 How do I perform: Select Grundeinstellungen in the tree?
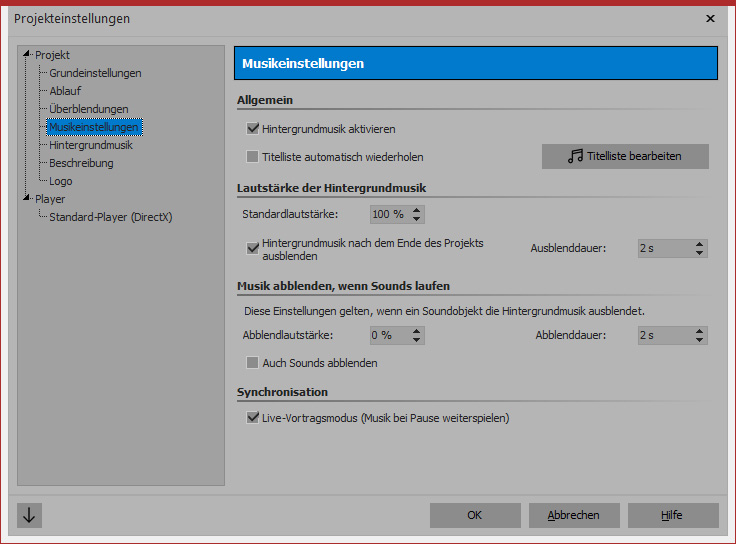(x=95, y=73)
